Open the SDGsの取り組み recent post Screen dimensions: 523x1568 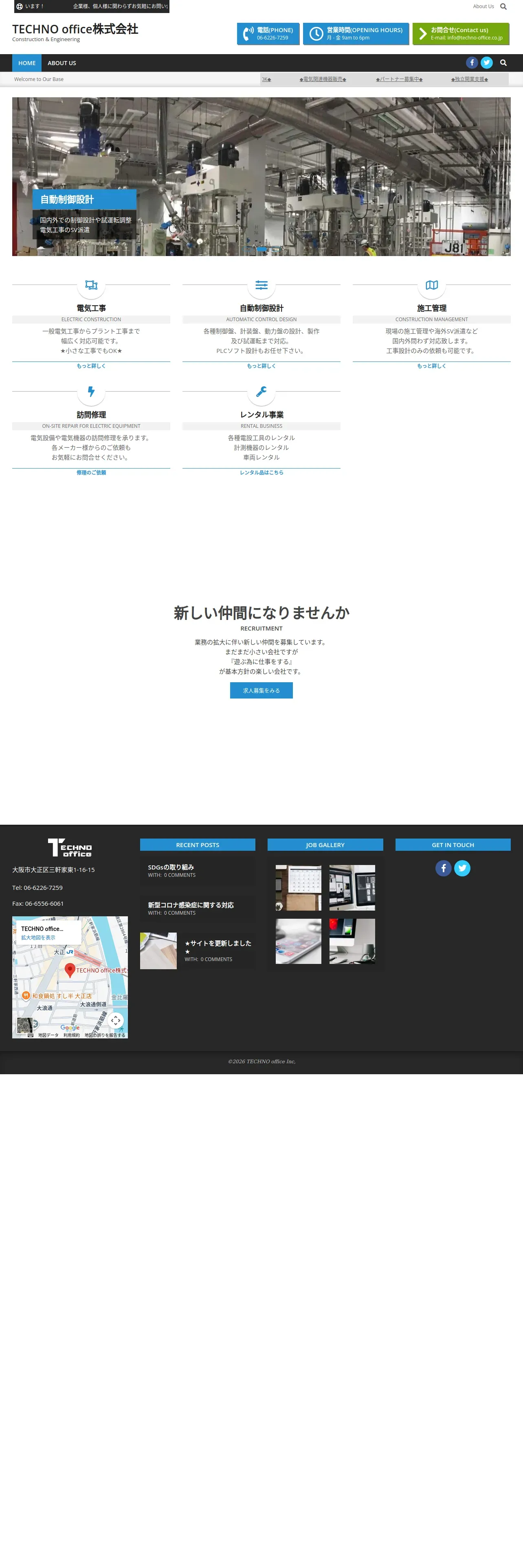[x=171, y=867]
